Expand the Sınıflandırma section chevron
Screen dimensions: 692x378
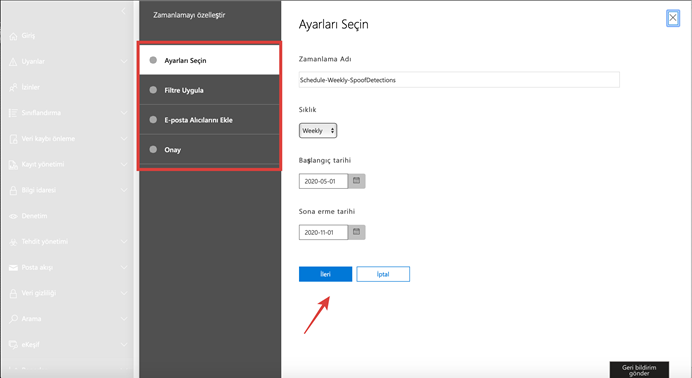[x=124, y=113]
